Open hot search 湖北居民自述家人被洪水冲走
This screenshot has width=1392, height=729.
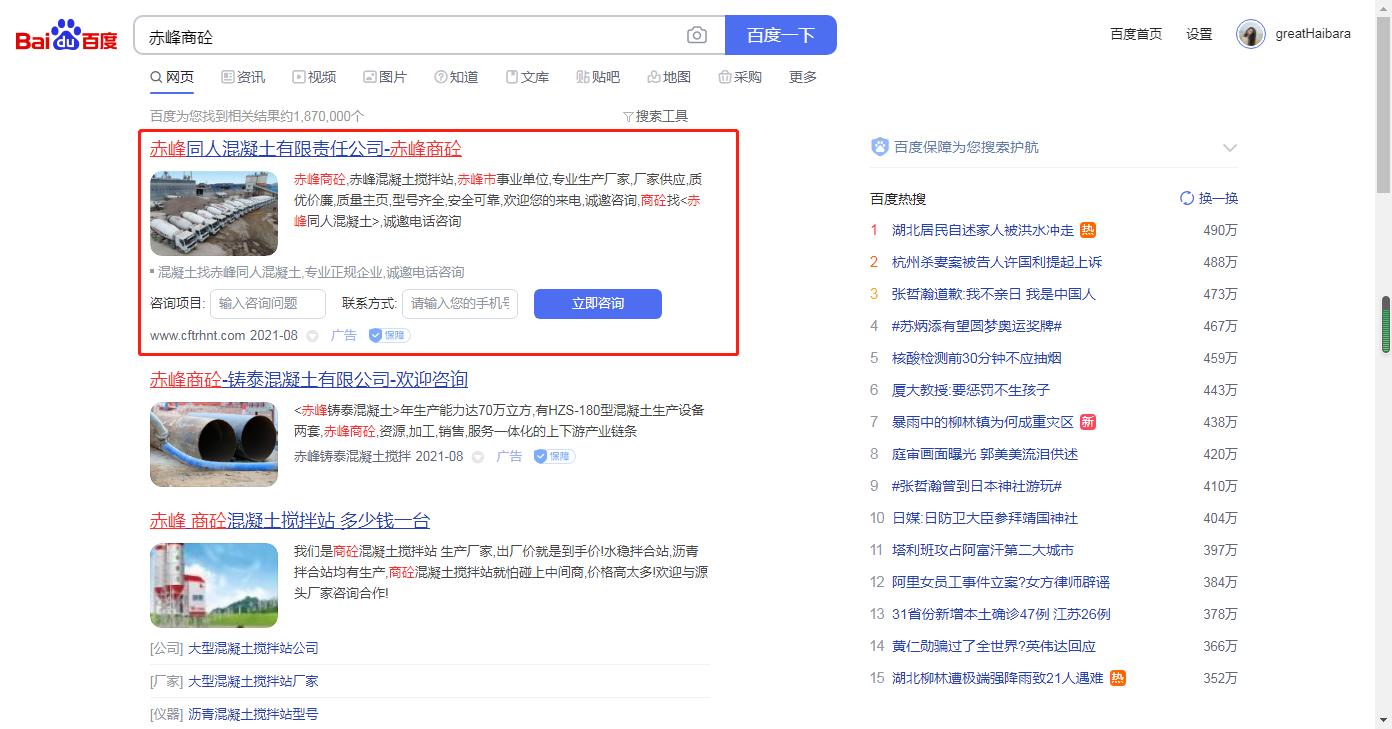pyautogui.click(x=983, y=230)
